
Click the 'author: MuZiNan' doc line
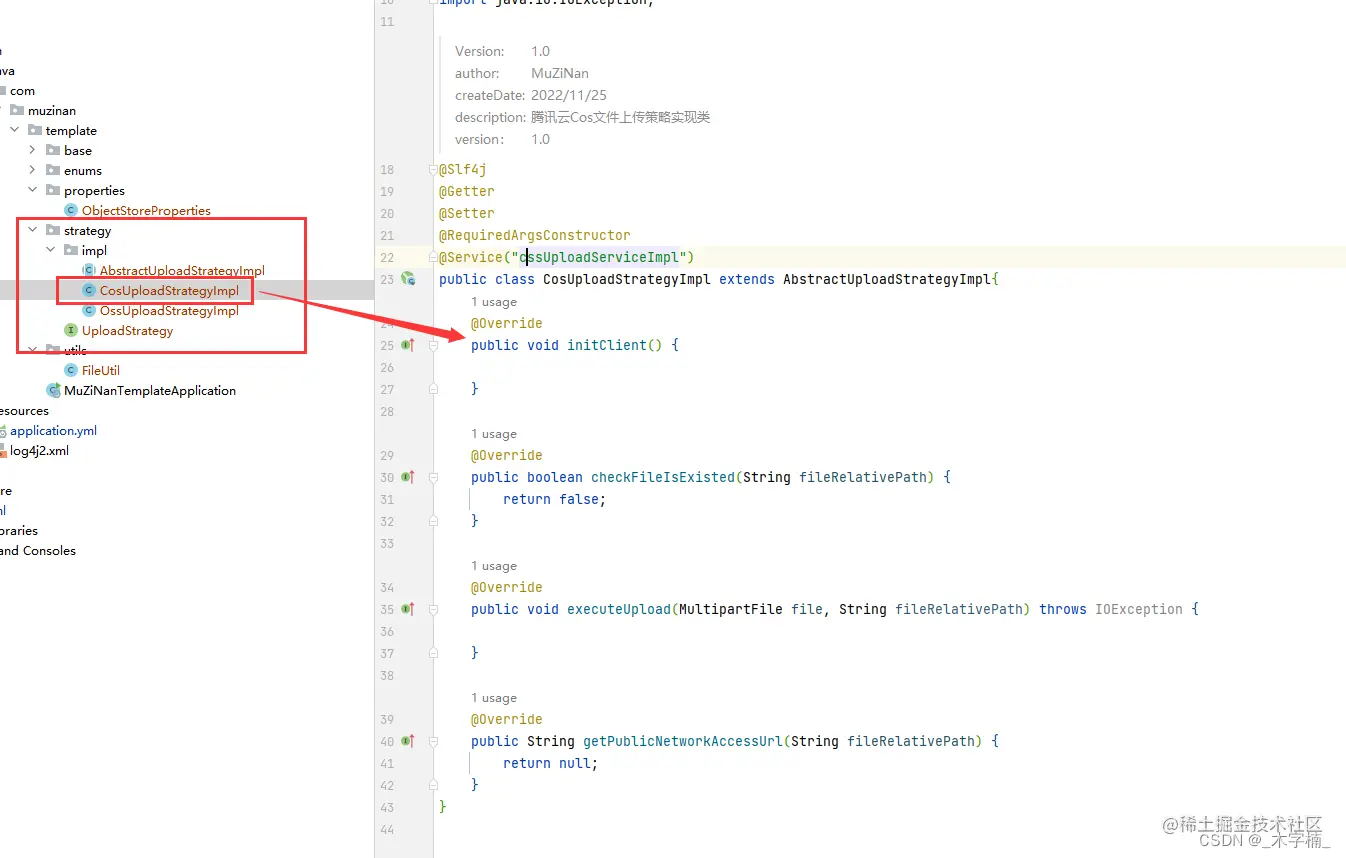pos(522,73)
